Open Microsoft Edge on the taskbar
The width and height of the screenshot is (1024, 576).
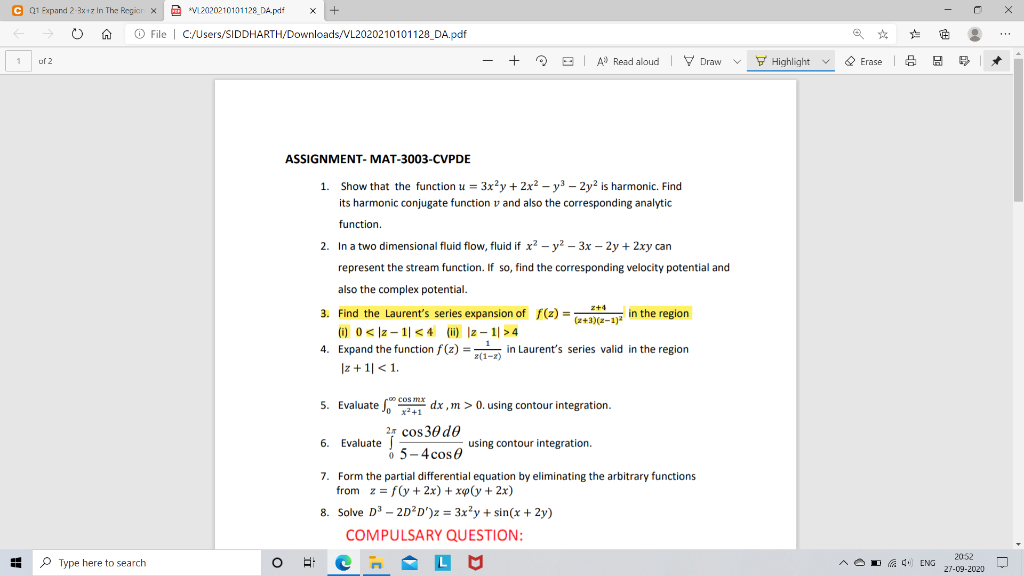coord(343,562)
